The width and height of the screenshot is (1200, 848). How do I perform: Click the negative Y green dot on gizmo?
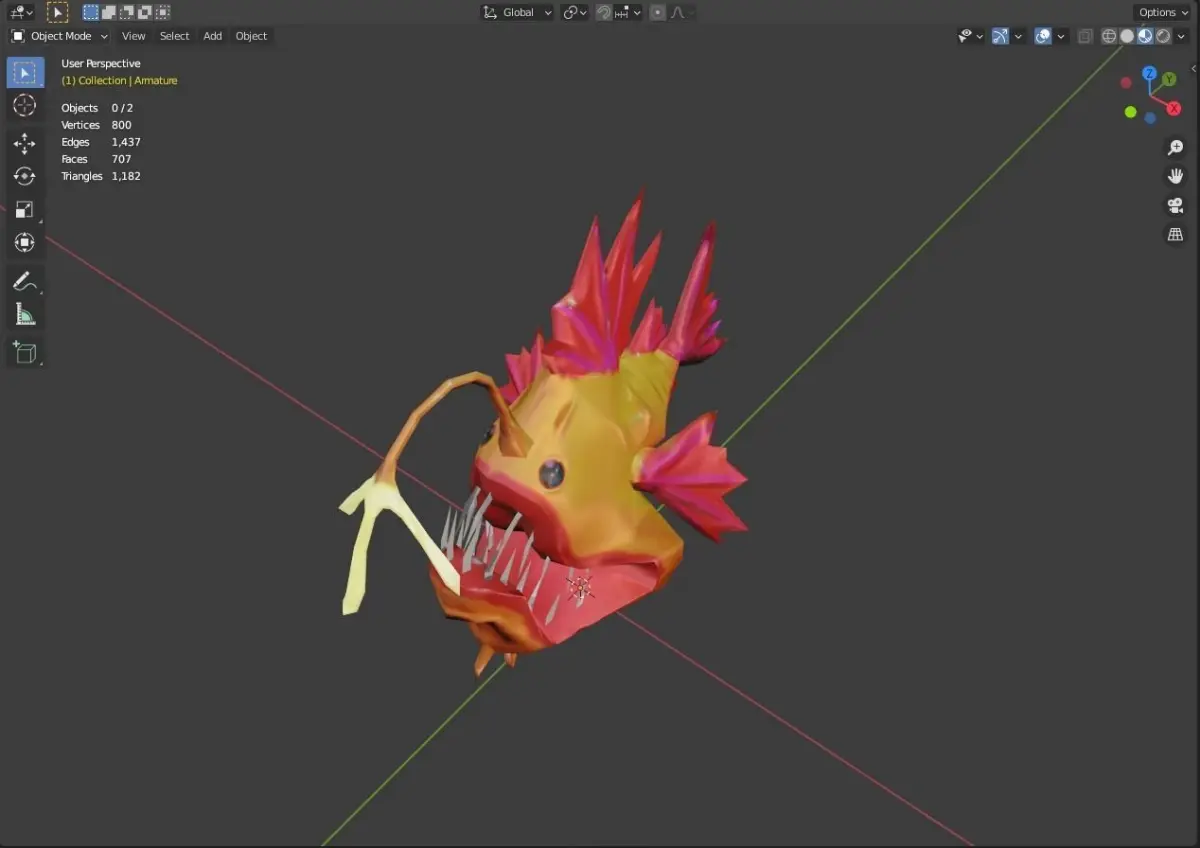(x=1130, y=112)
